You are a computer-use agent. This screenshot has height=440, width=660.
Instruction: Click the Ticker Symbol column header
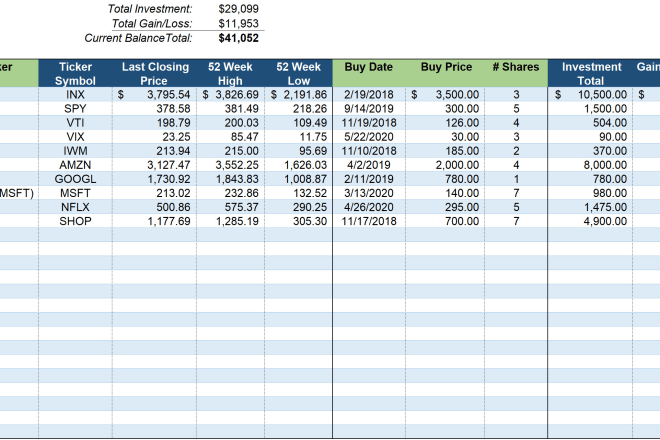coord(75,74)
